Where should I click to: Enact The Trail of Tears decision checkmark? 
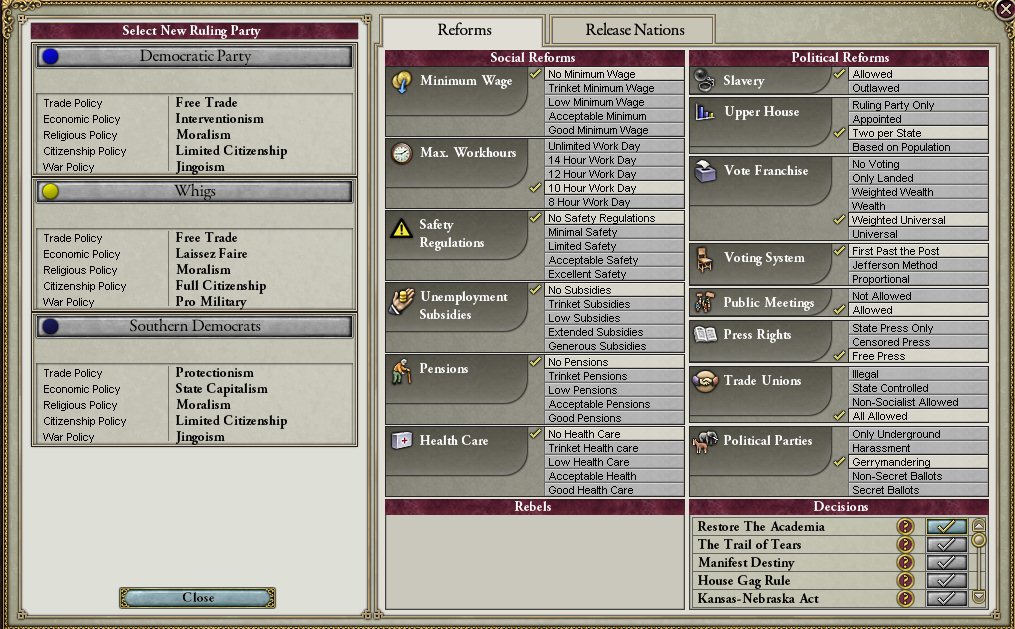pos(946,544)
